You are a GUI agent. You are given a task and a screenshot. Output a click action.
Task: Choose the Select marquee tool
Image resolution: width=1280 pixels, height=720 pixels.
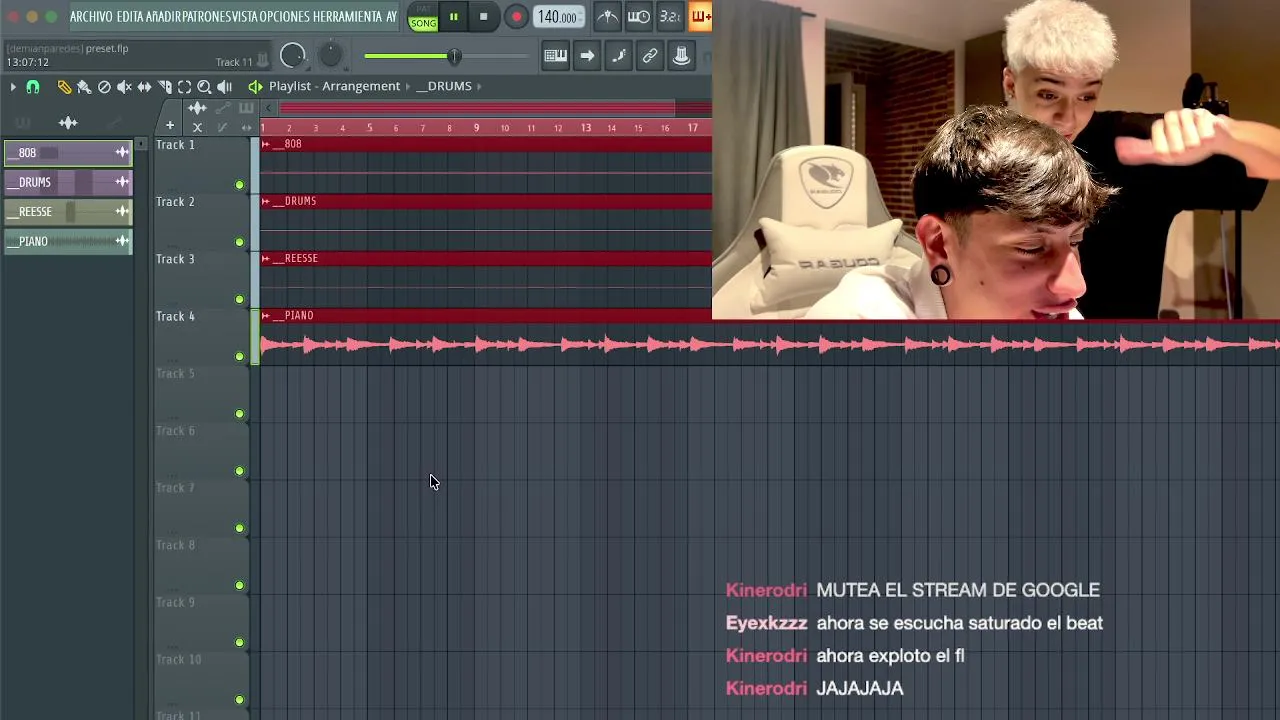(184, 87)
